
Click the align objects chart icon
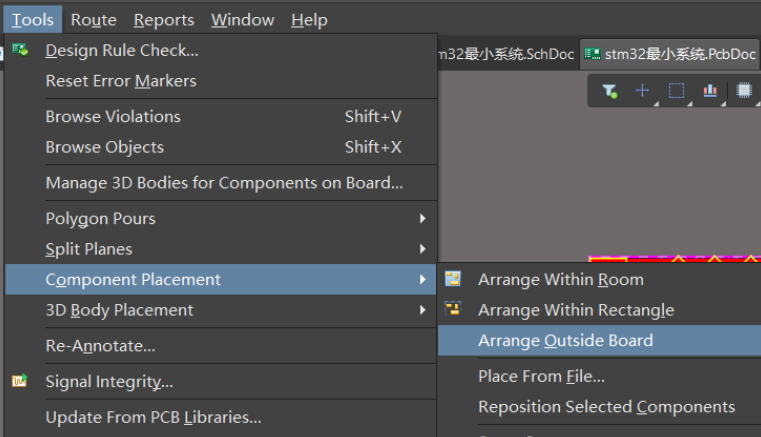pyautogui.click(x=710, y=90)
